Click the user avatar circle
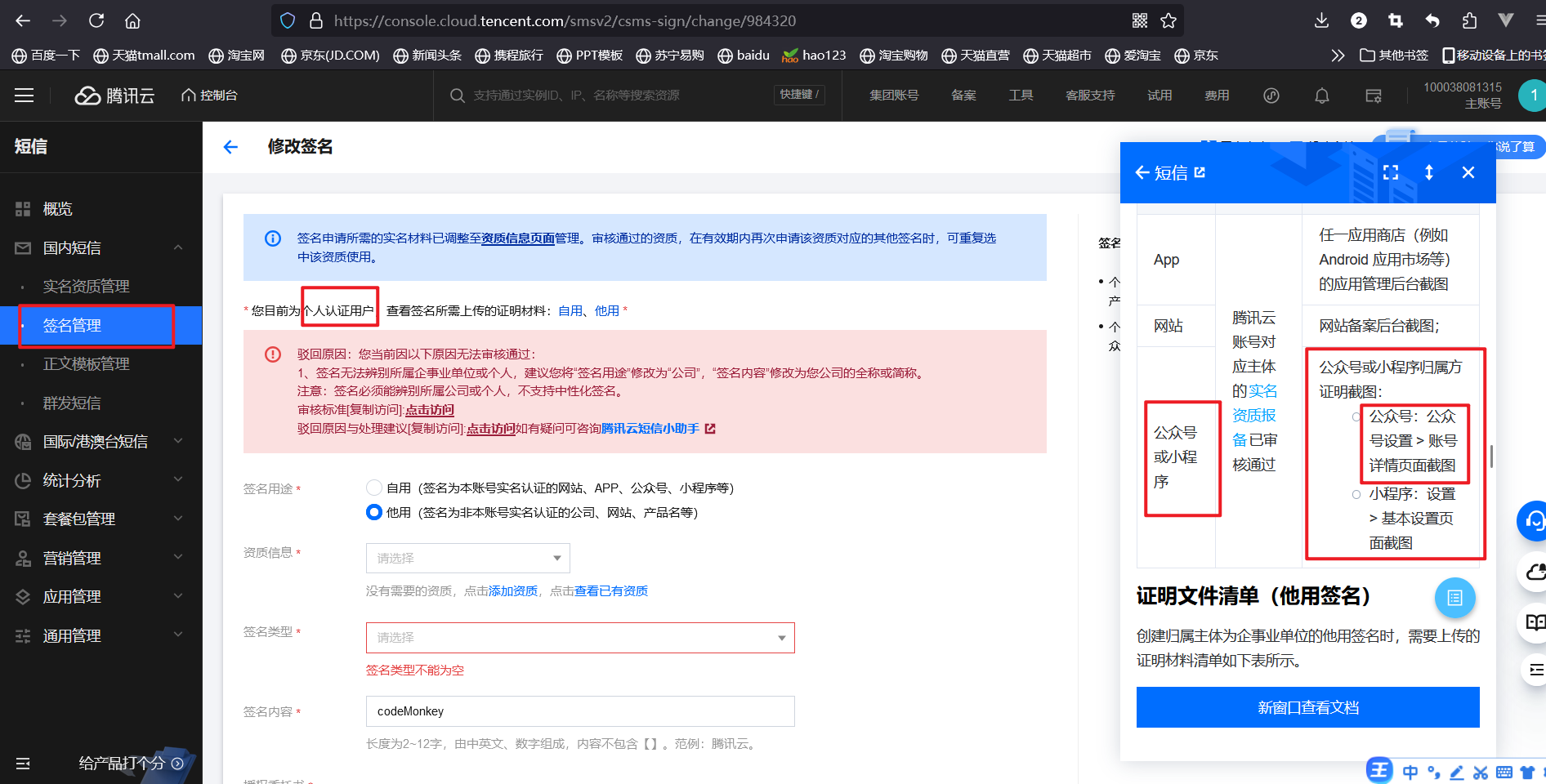Screen dimensions: 1546x784 pos(1532,96)
